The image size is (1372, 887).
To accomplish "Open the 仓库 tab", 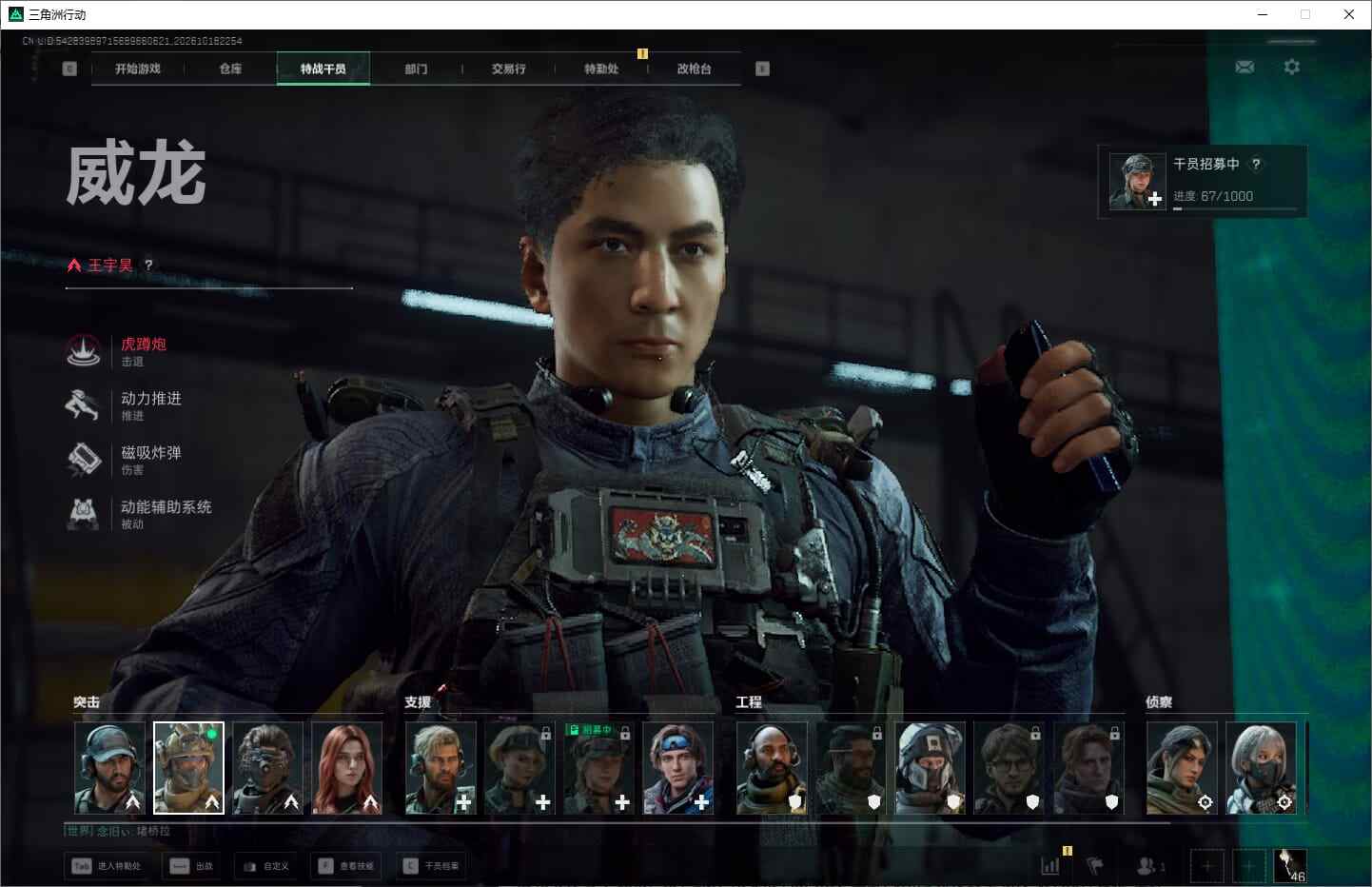I will point(230,69).
